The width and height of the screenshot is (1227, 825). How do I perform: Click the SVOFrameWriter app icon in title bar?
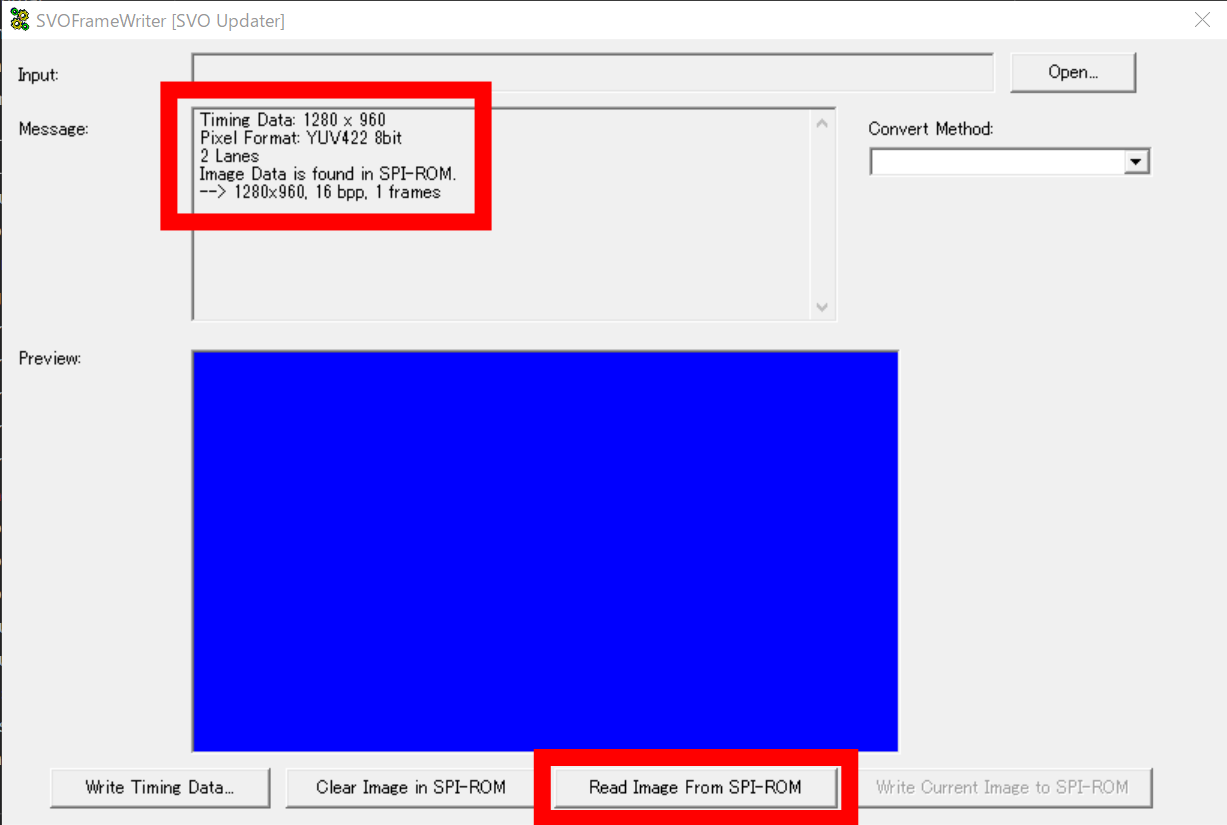19,19
